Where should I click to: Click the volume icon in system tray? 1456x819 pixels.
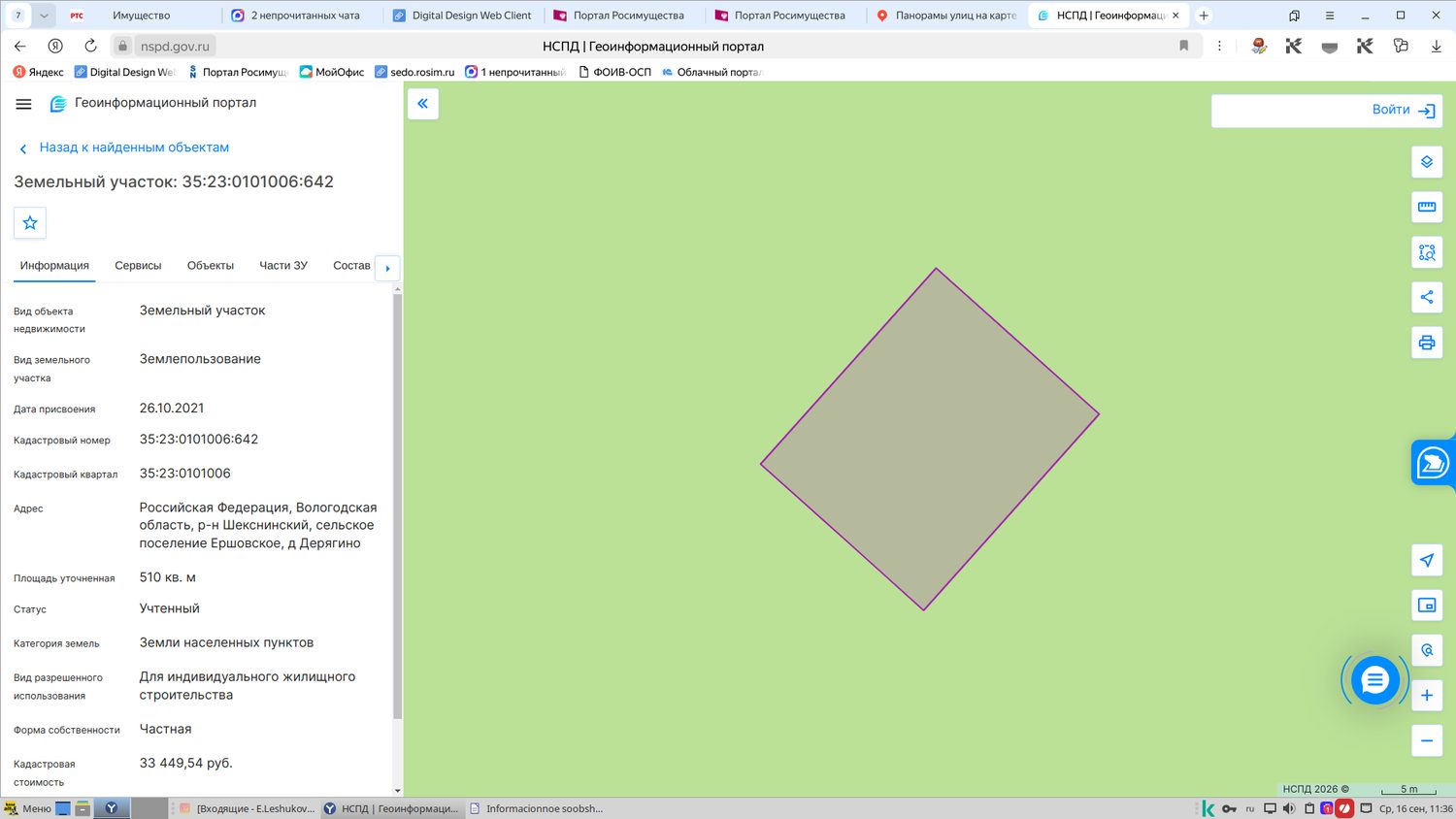click(1289, 808)
